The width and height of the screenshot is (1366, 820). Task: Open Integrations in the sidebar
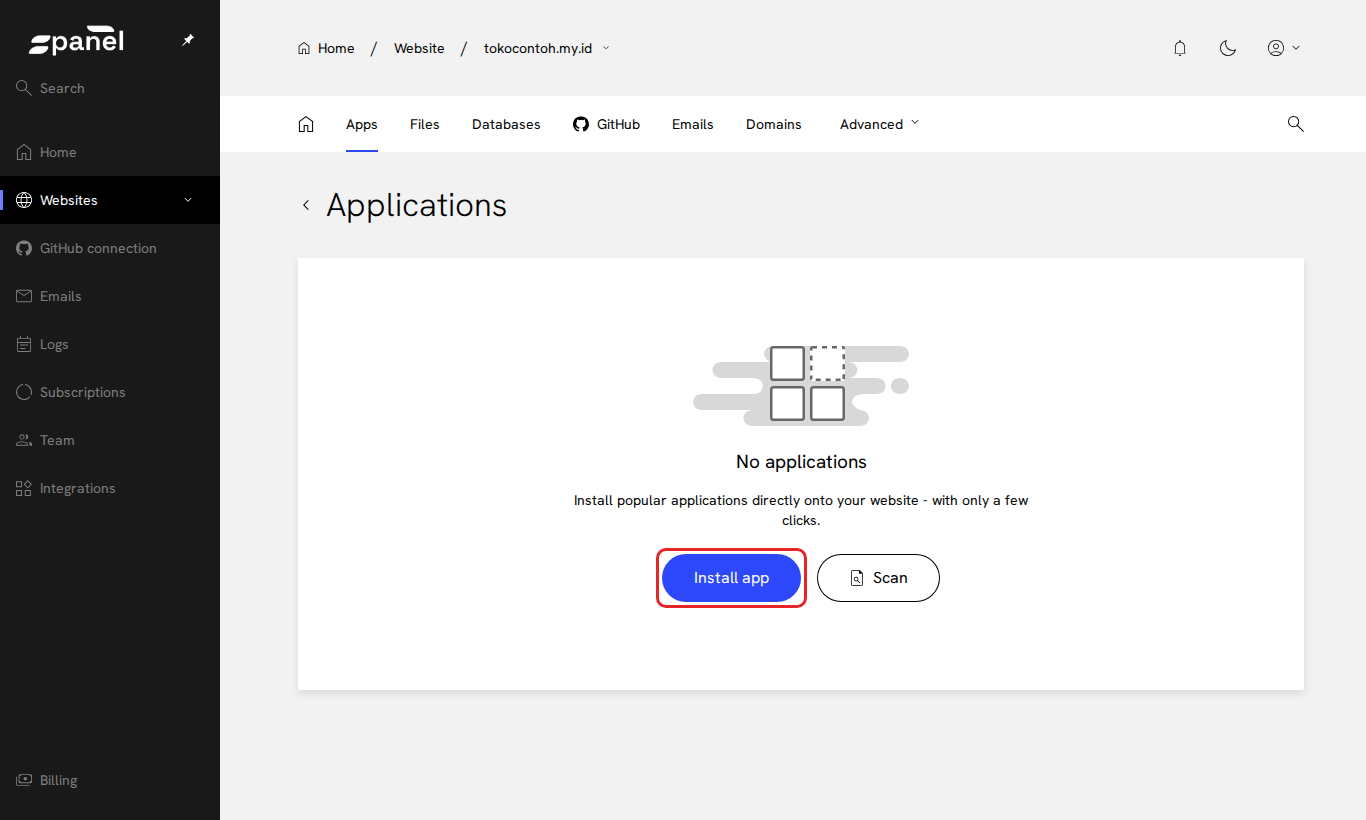point(110,488)
